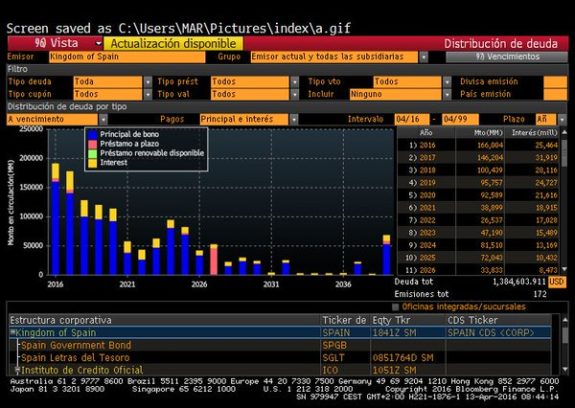Click the Intervalo end date 04/99 field
Screen dimensions: 575x408
click(x=460, y=119)
